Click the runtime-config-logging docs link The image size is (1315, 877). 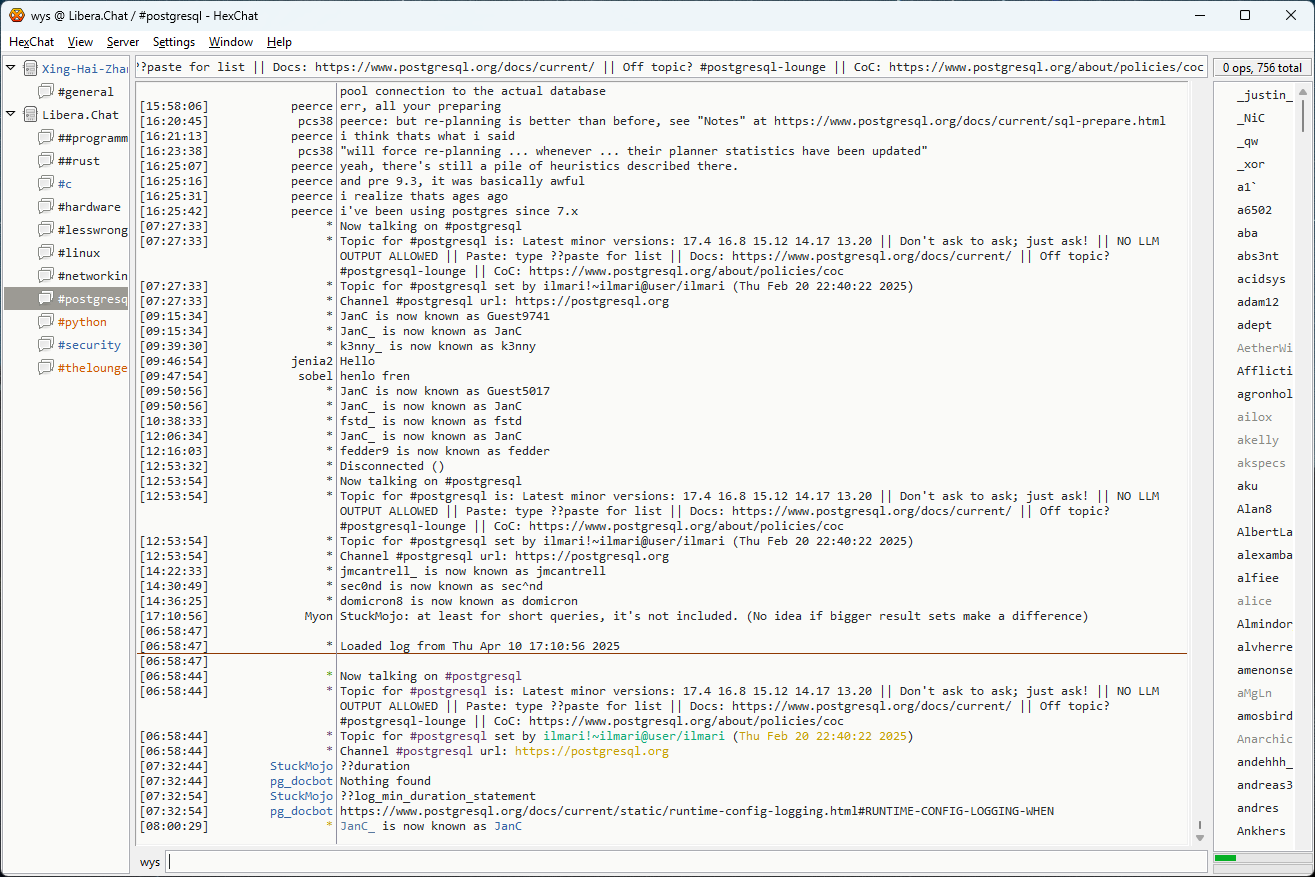[696, 811]
